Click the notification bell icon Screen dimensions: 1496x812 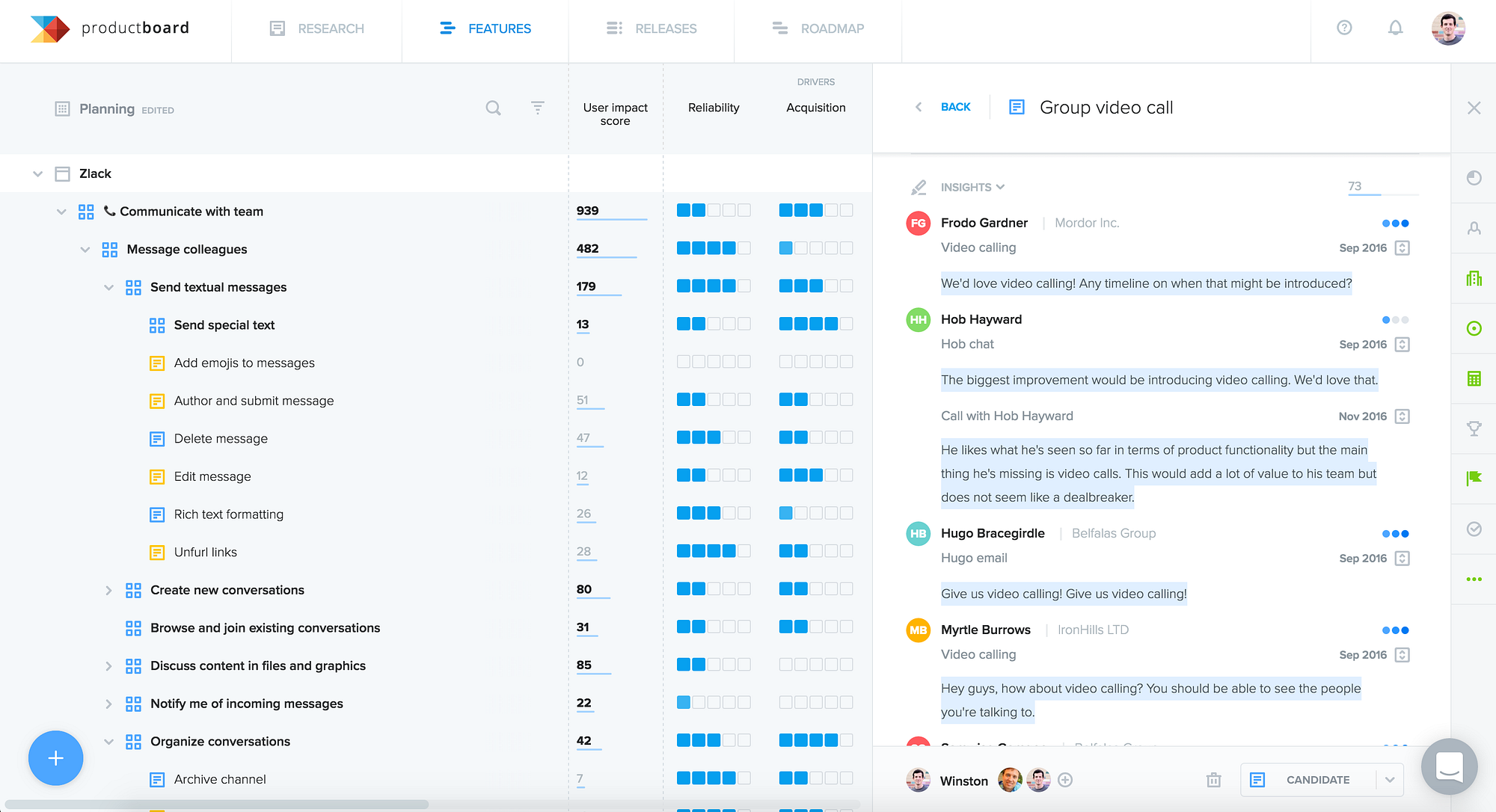tap(1395, 28)
